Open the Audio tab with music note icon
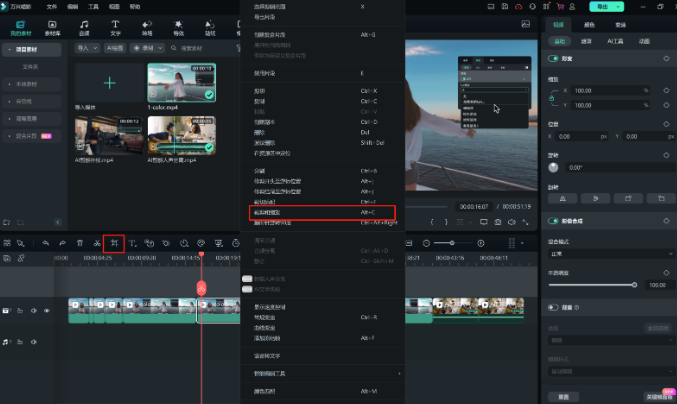Viewport: 677px width, 404px height. pyautogui.click(x=83, y=25)
